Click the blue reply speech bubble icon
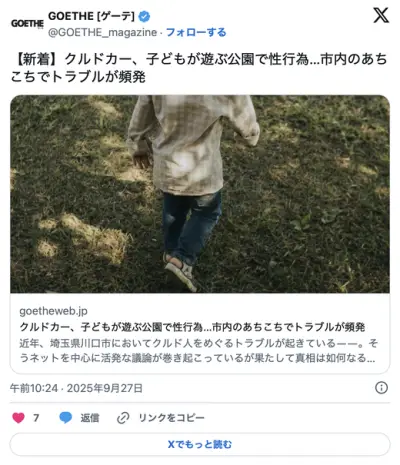The width and height of the screenshot is (400, 465). 66,418
